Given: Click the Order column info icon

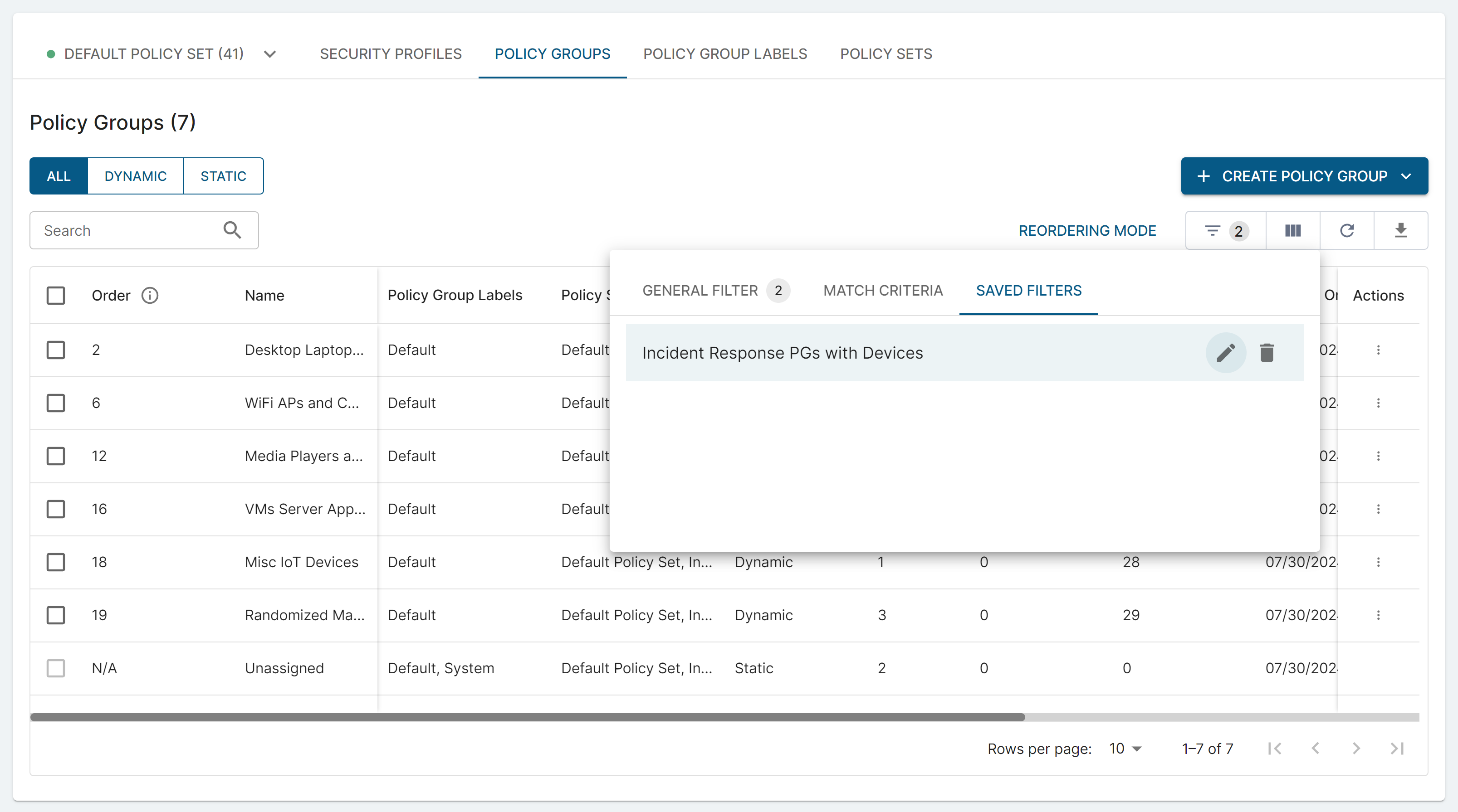Looking at the screenshot, I should click(x=150, y=295).
